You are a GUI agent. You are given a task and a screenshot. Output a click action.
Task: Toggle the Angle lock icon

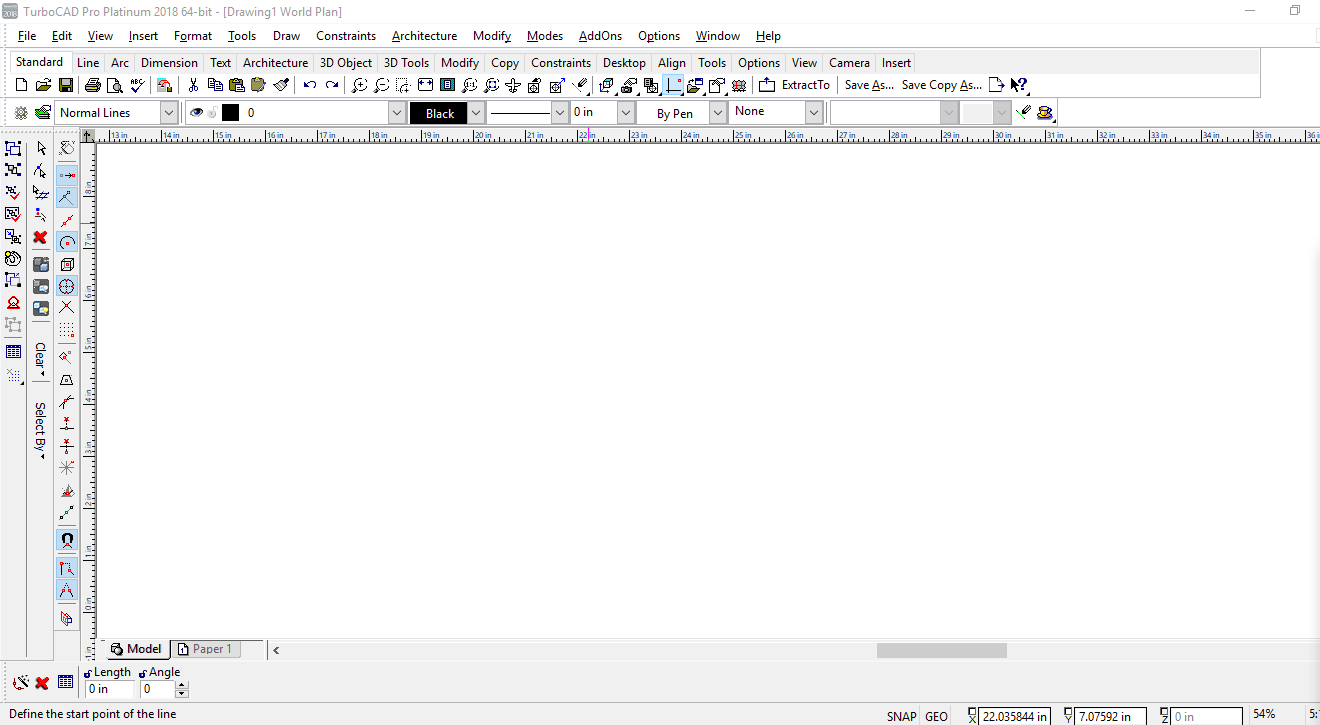143,673
